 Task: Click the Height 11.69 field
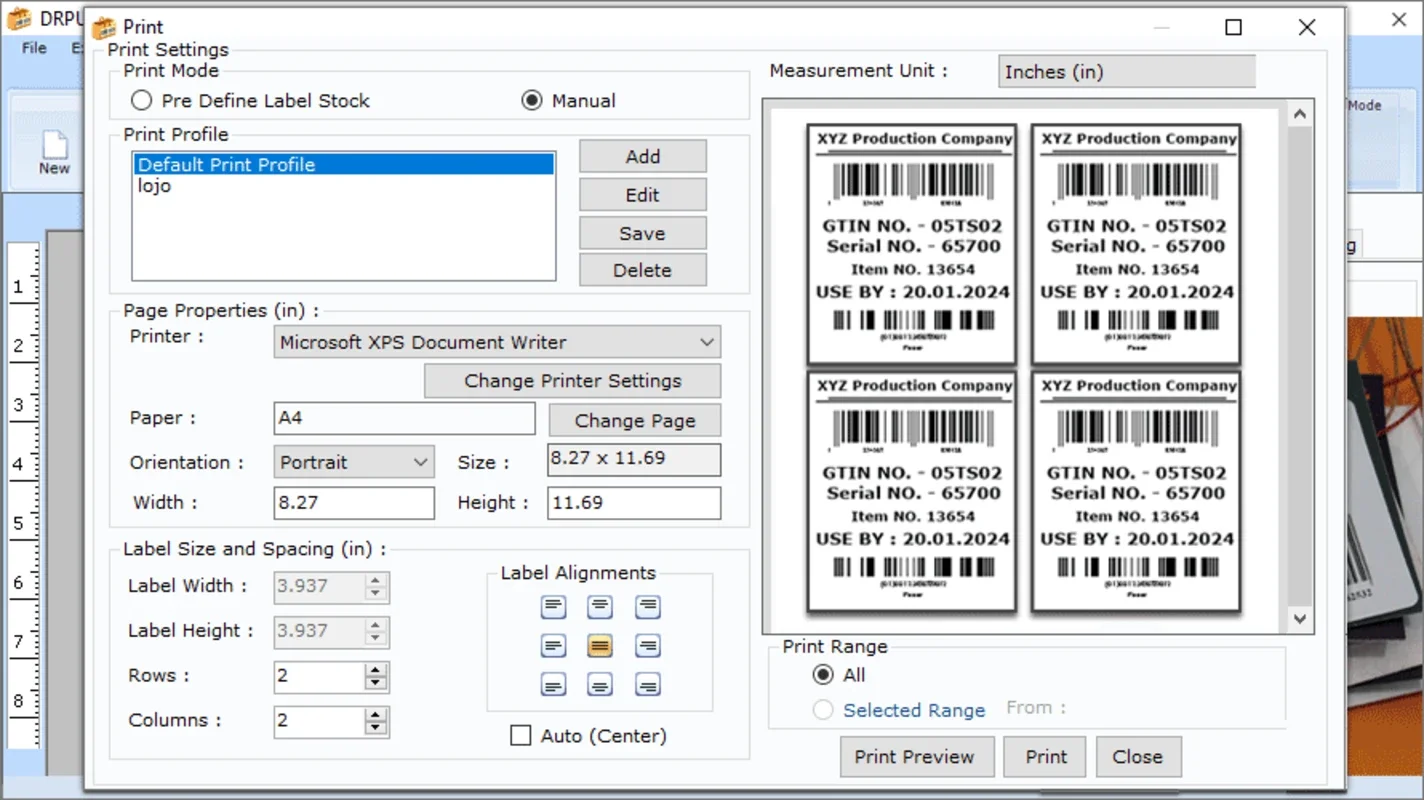point(634,503)
